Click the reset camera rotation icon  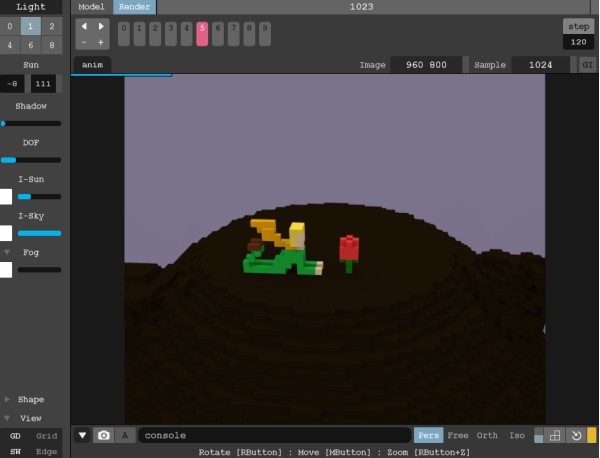point(575,435)
